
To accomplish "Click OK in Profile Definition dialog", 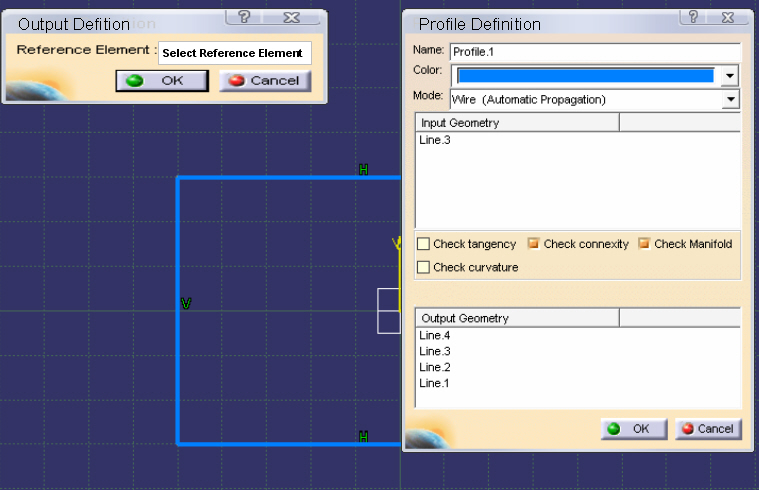I will 634,429.
